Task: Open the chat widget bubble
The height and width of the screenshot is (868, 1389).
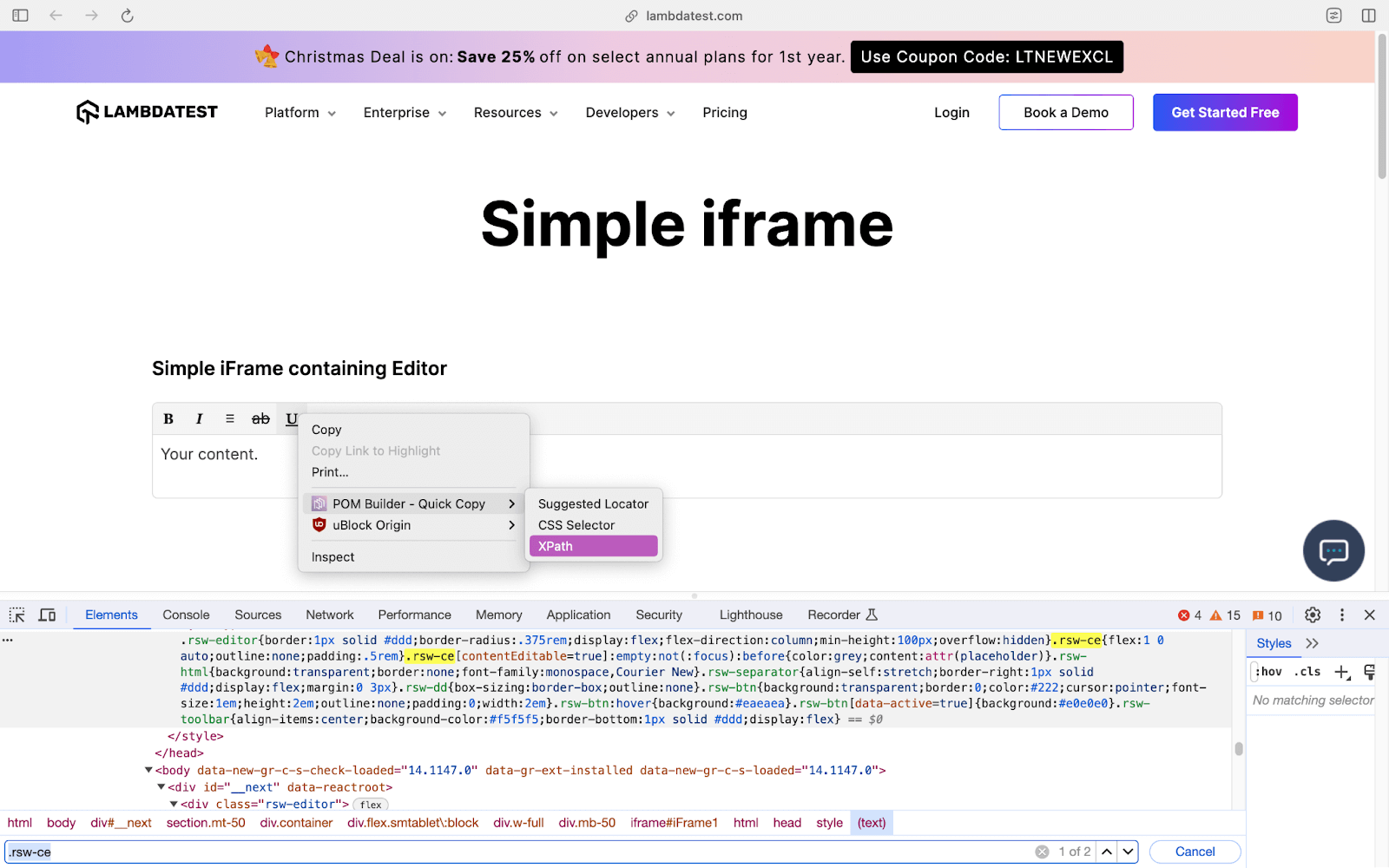Action: tap(1333, 550)
